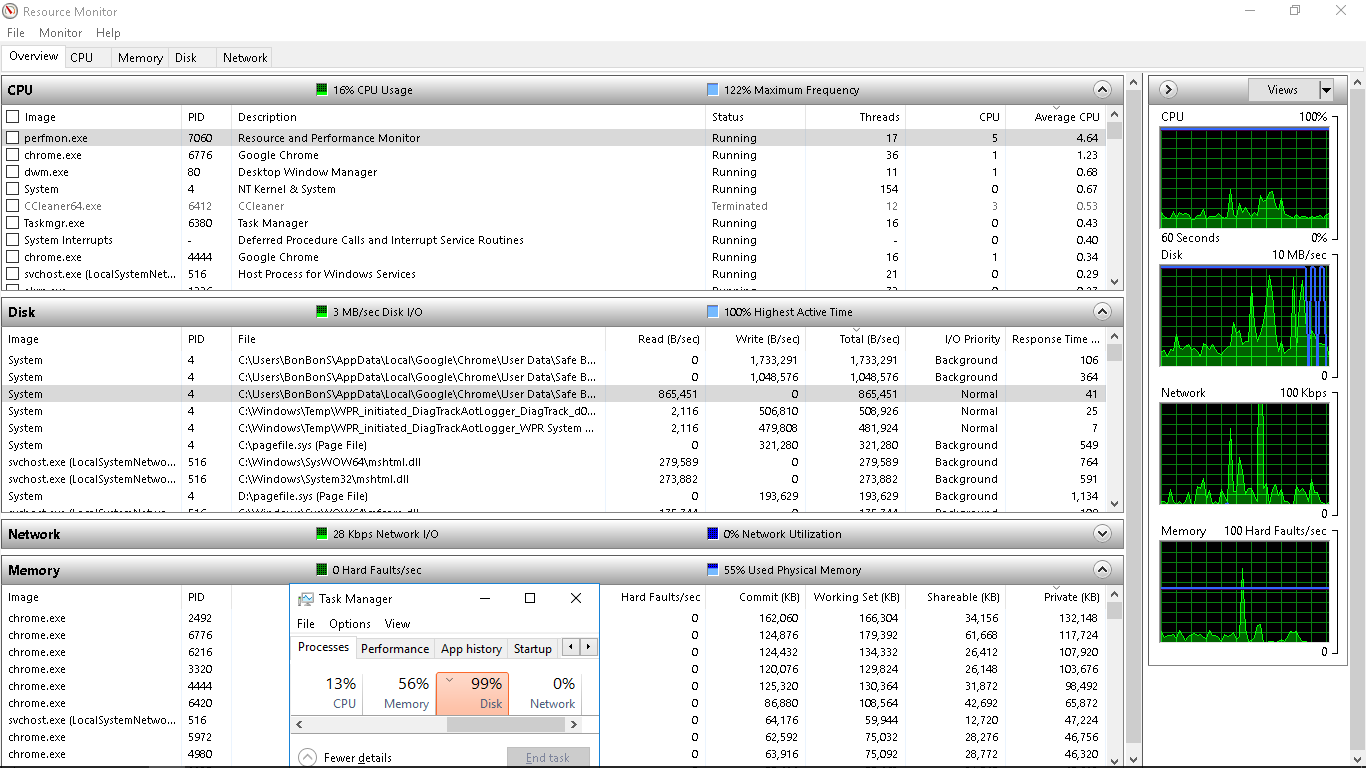This screenshot has width=1366, height=768.
Task: Click the Network activity graph
Action: 1245,454
